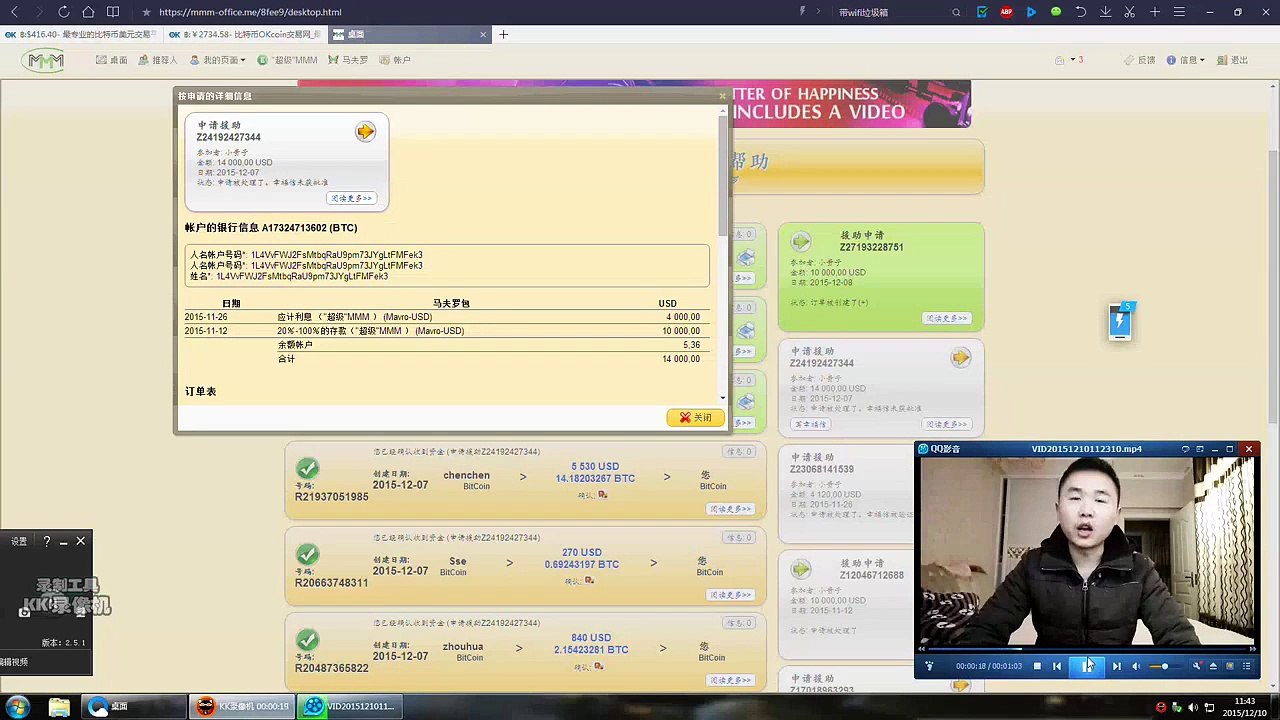Viewport: 1280px width, 720px height.
Task: Open the 推荐人 menu item
Action: point(158,60)
